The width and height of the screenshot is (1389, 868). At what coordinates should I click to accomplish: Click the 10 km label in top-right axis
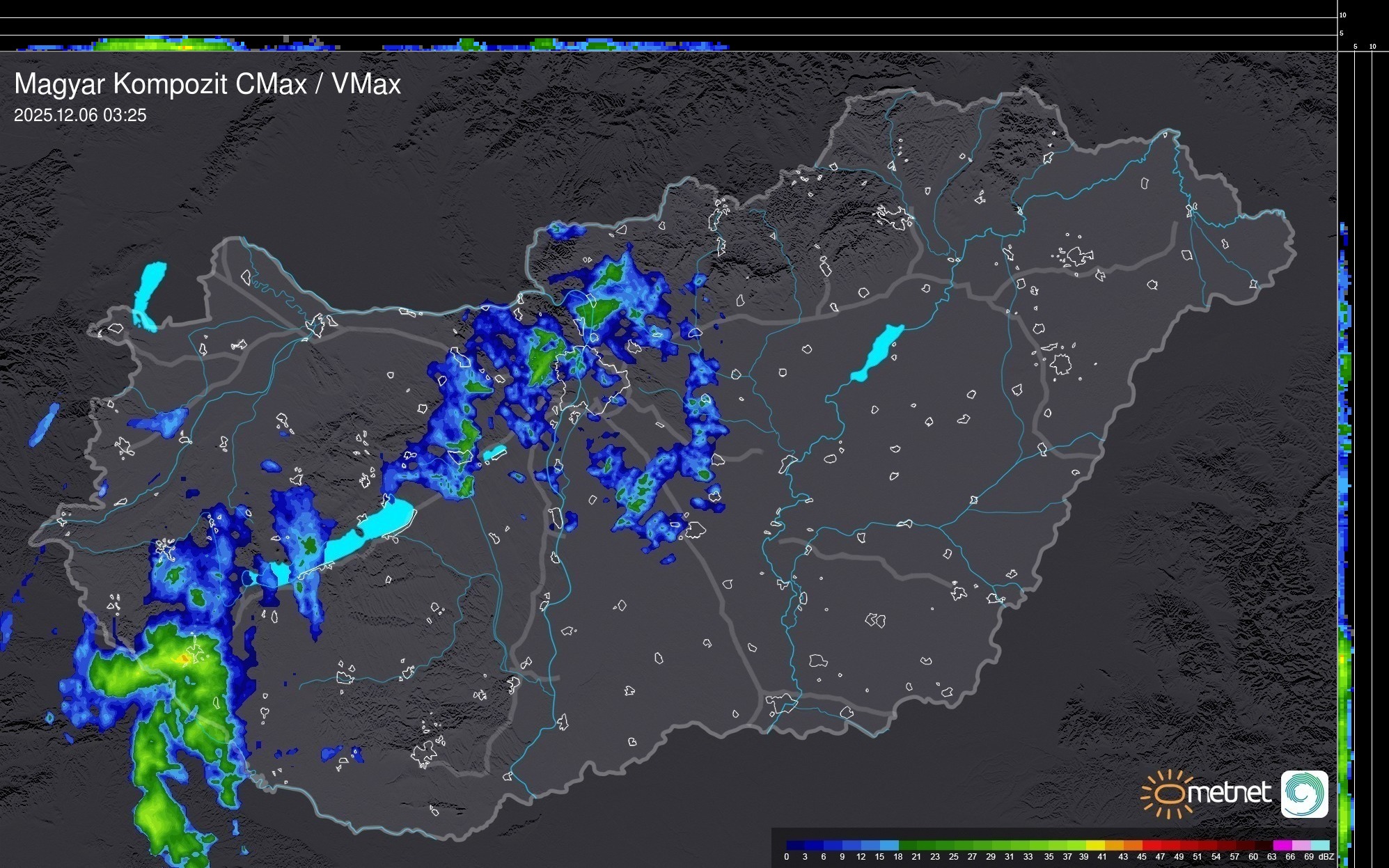pyautogui.click(x=1343, y=15)
